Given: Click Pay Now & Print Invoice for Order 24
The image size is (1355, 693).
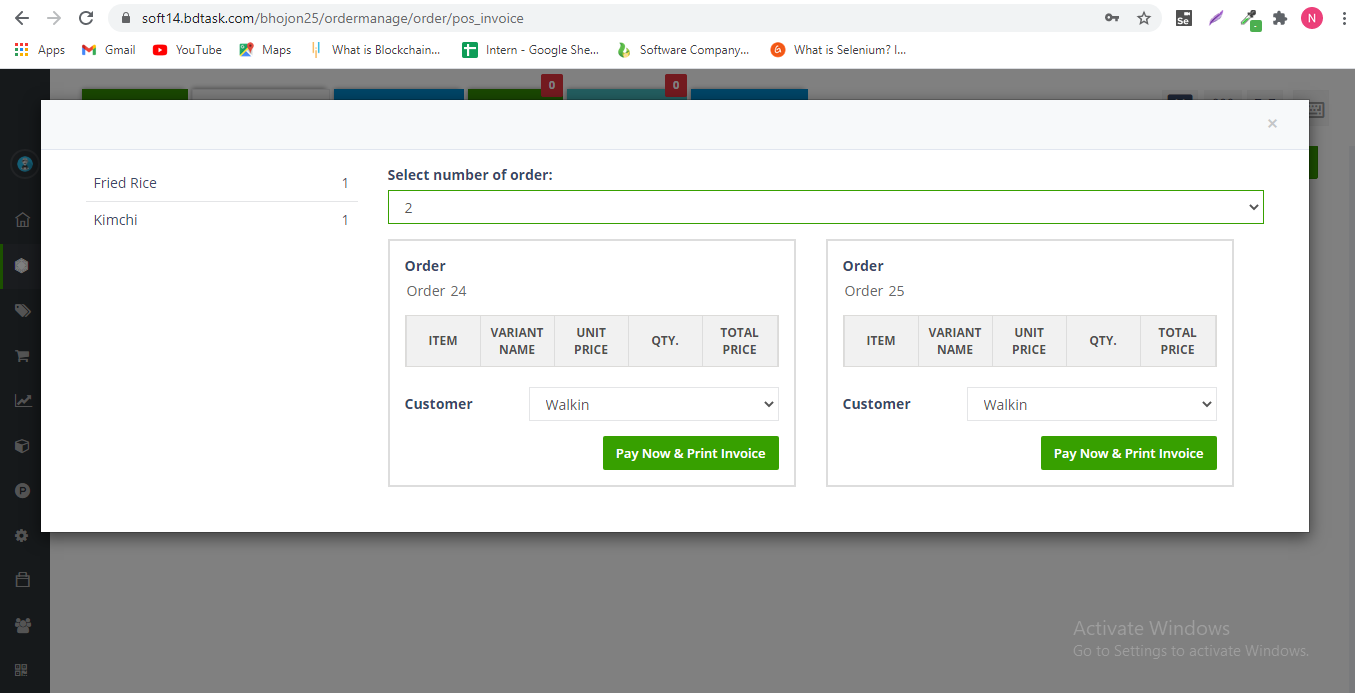Looking at the screenshot, I should 690,453.
